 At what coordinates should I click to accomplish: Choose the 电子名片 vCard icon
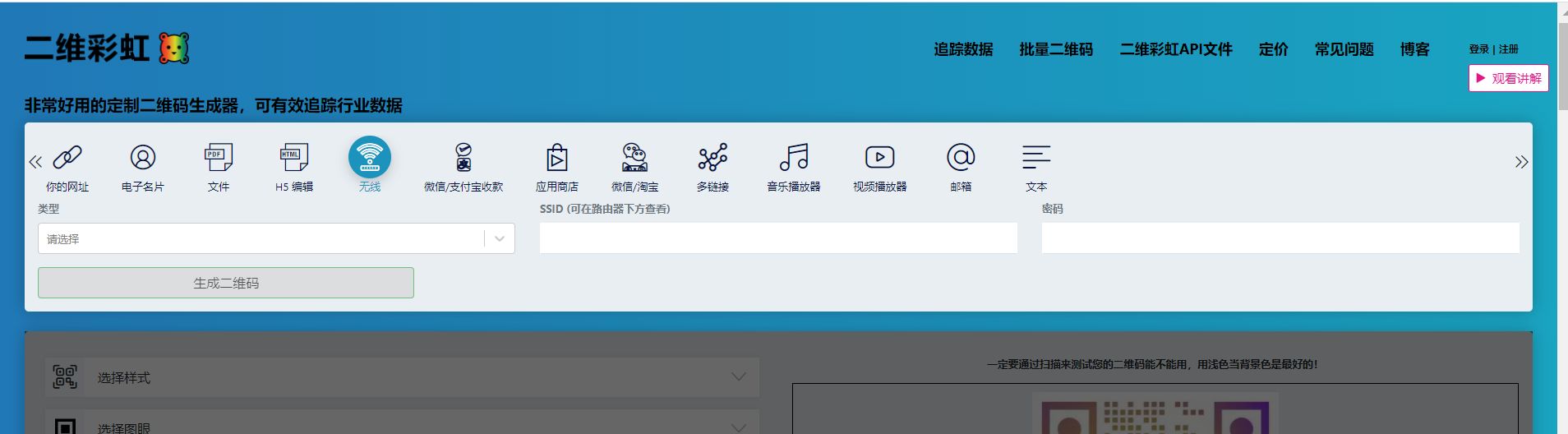pyautogui.click(x=143, y=158)
